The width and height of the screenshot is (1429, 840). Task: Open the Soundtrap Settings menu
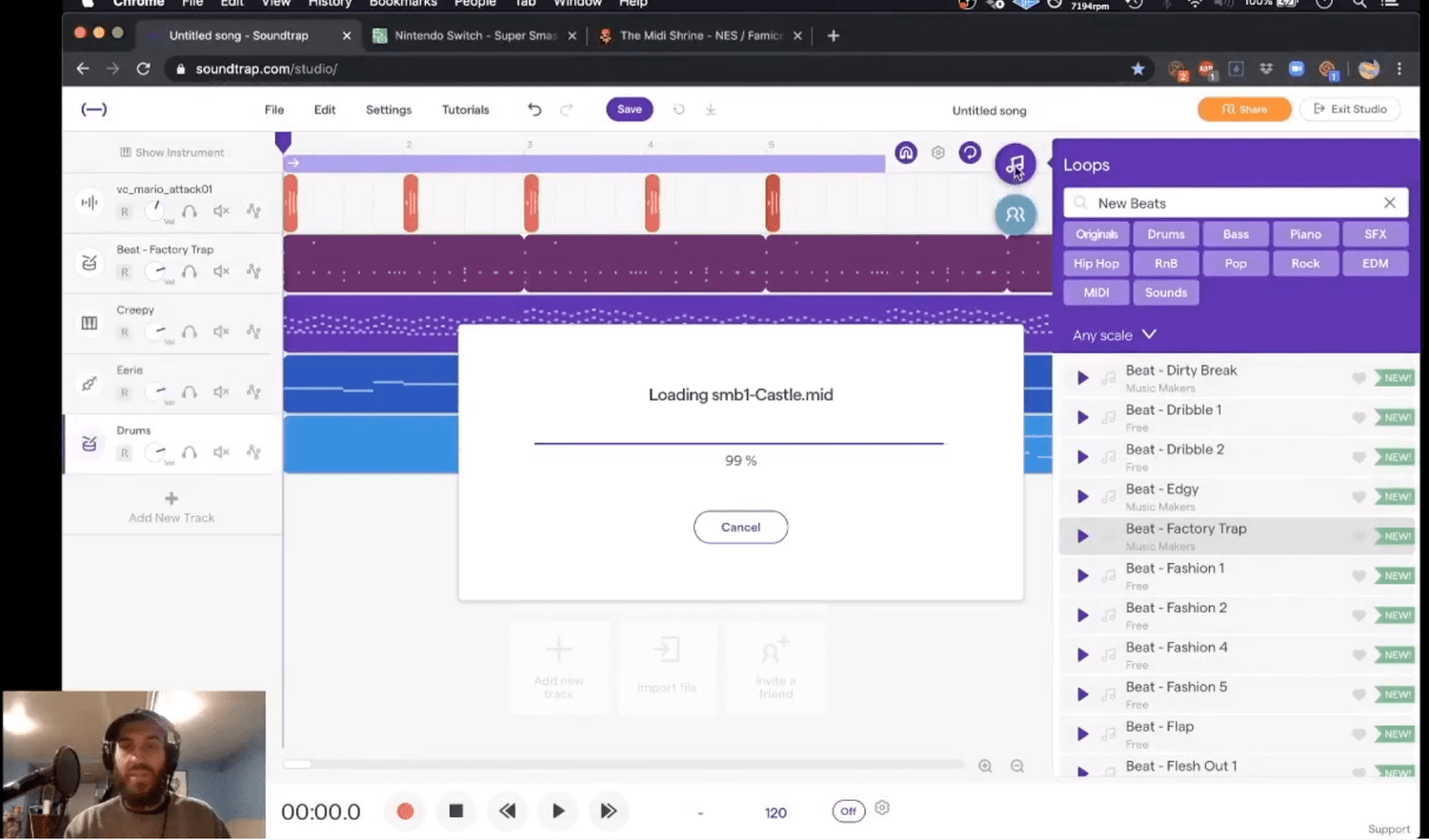pyautogui.click(x=388, y=109)
